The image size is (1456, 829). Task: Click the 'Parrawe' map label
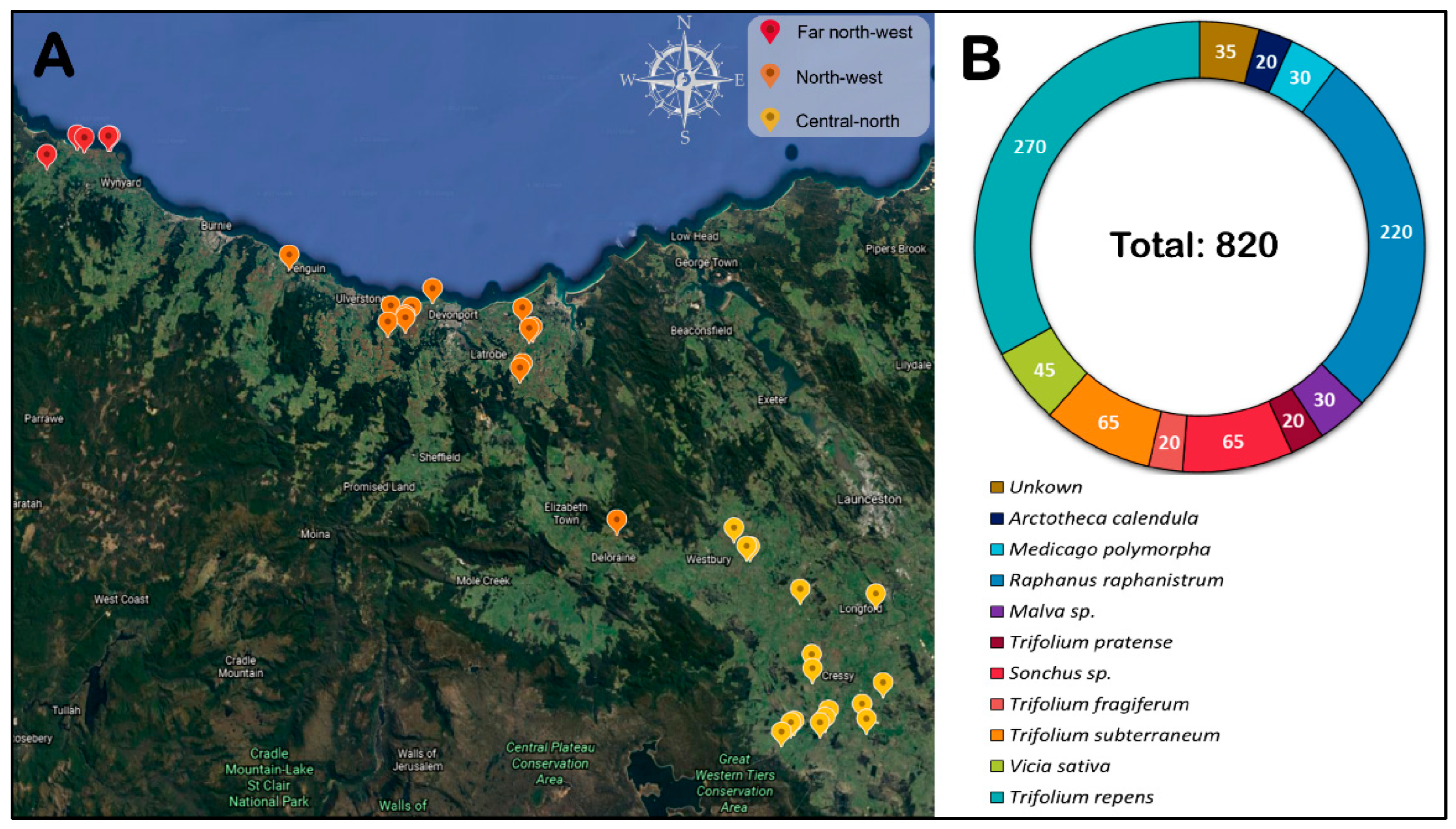point(44,419)
